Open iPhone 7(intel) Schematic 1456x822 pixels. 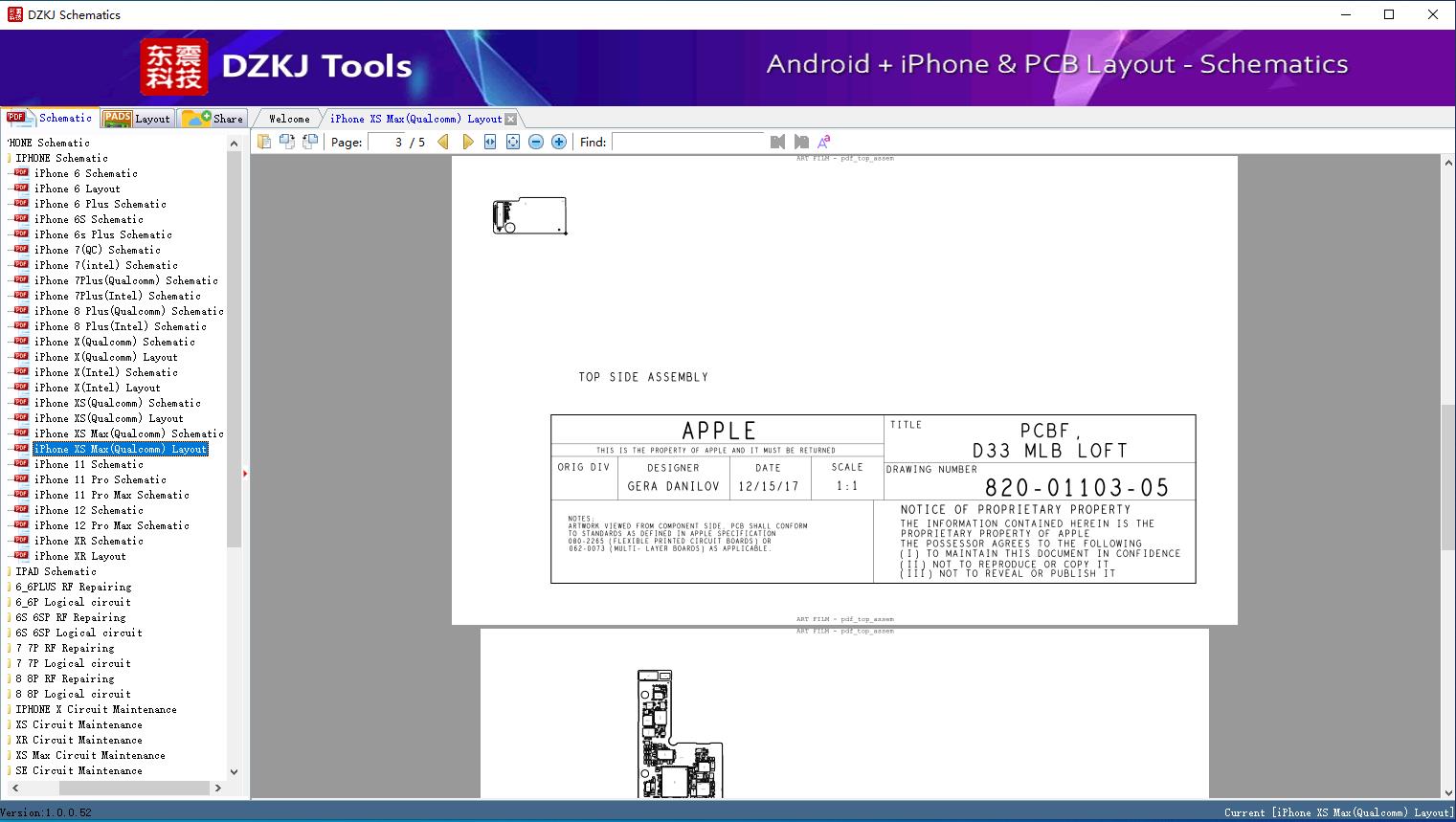coord(106,265)
